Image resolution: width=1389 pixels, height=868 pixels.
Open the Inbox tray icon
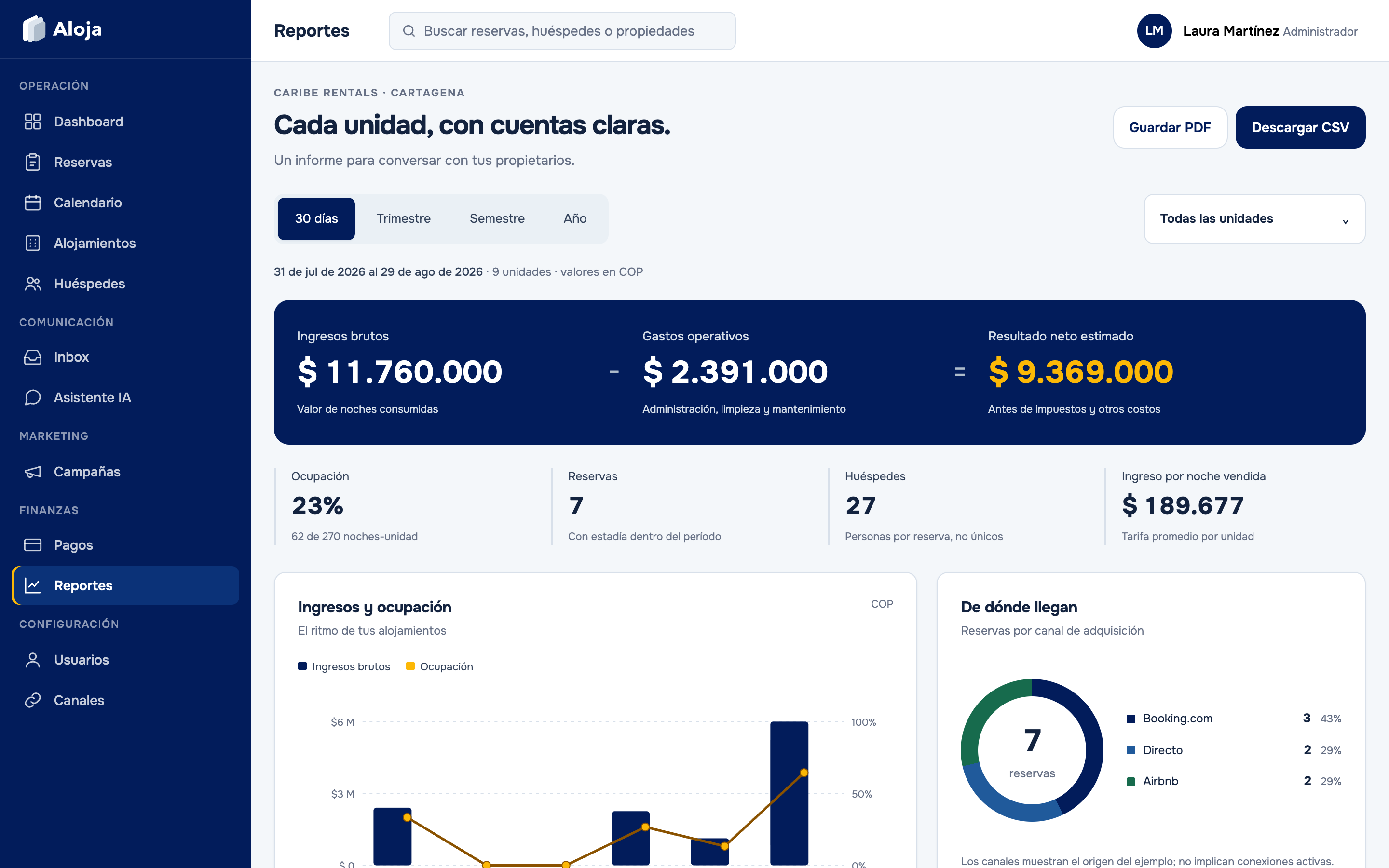point(33,357)
